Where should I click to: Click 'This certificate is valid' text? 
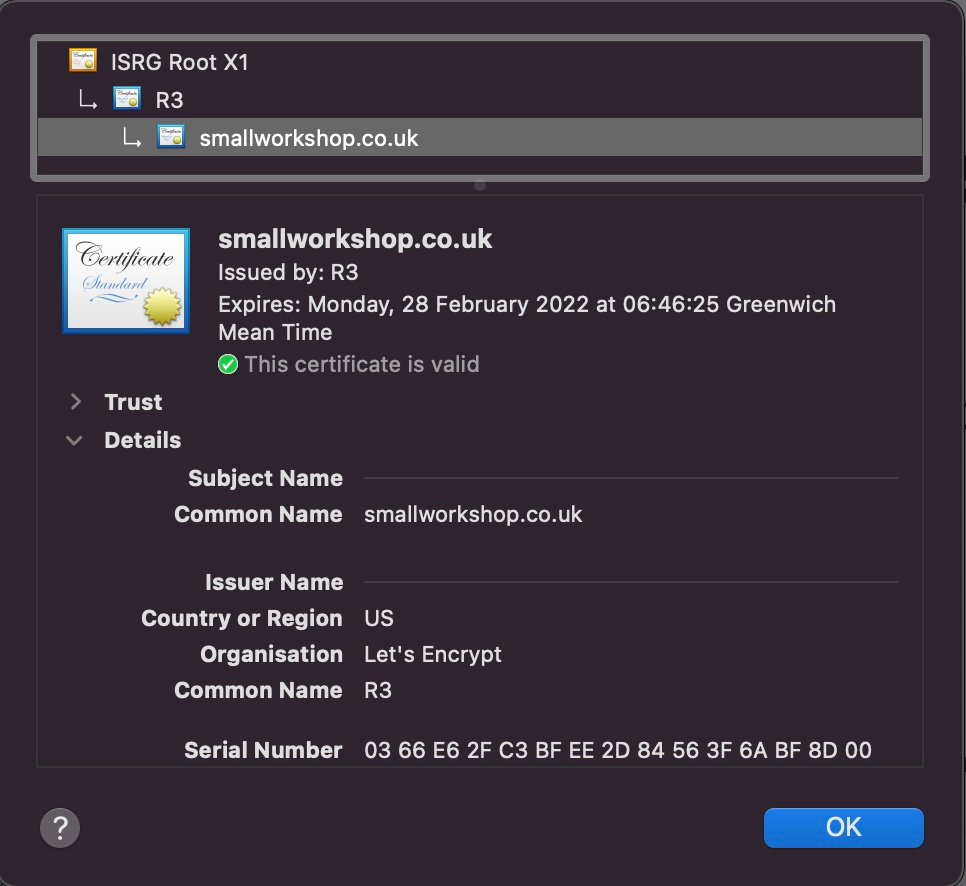pyautogui.click(x=362, y=364)
